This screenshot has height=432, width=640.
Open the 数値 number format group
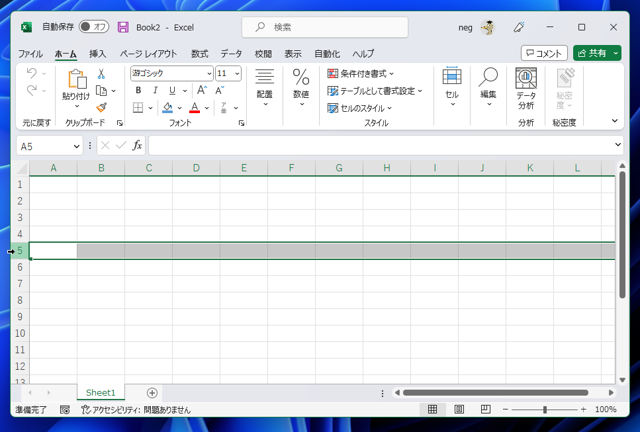coord(301,88)
